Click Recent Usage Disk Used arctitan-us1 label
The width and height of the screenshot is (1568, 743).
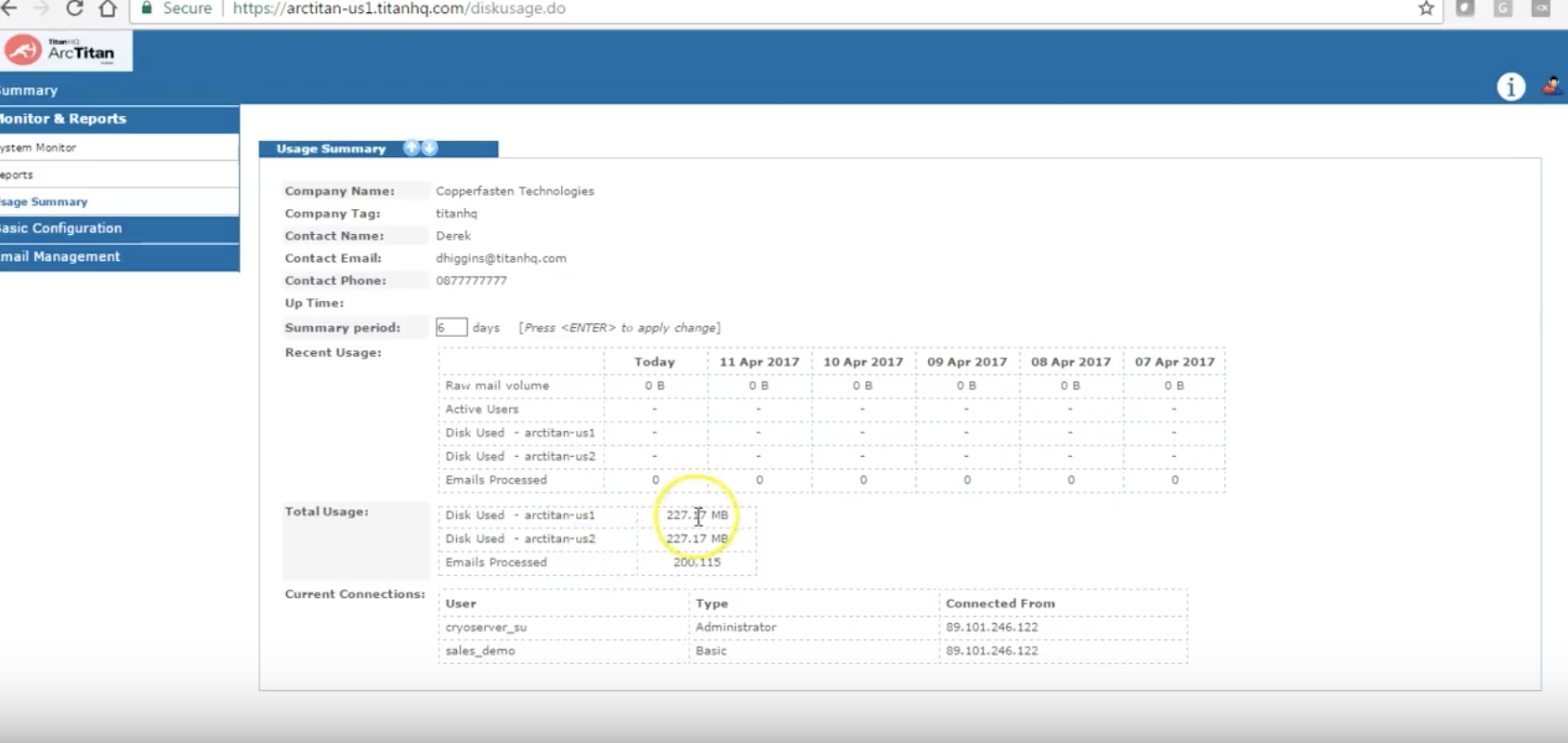(x=520, y=433)
